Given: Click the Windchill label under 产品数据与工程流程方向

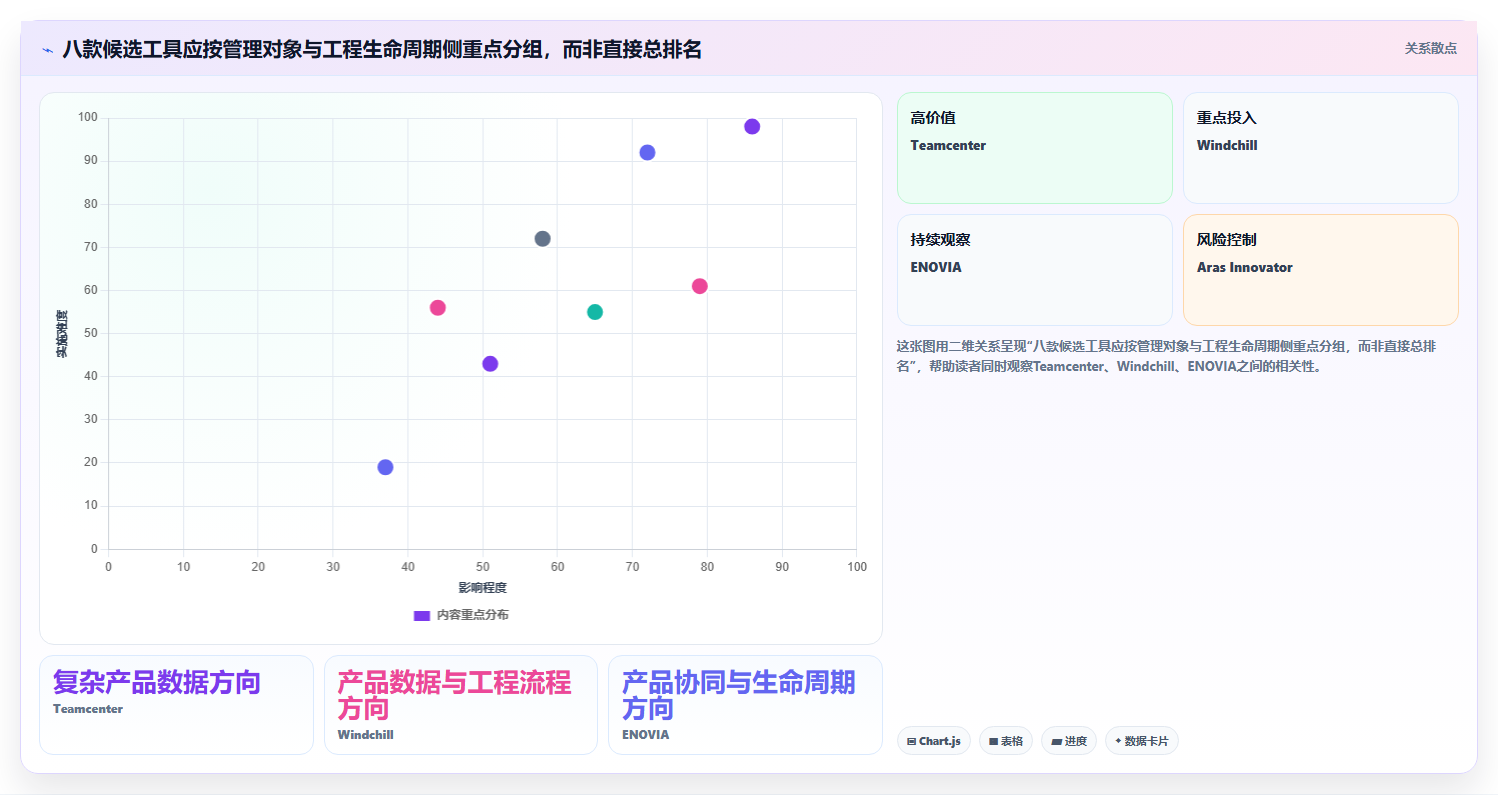Looking at the screenshot, I should pyautogui.click(x=366, y=735).
